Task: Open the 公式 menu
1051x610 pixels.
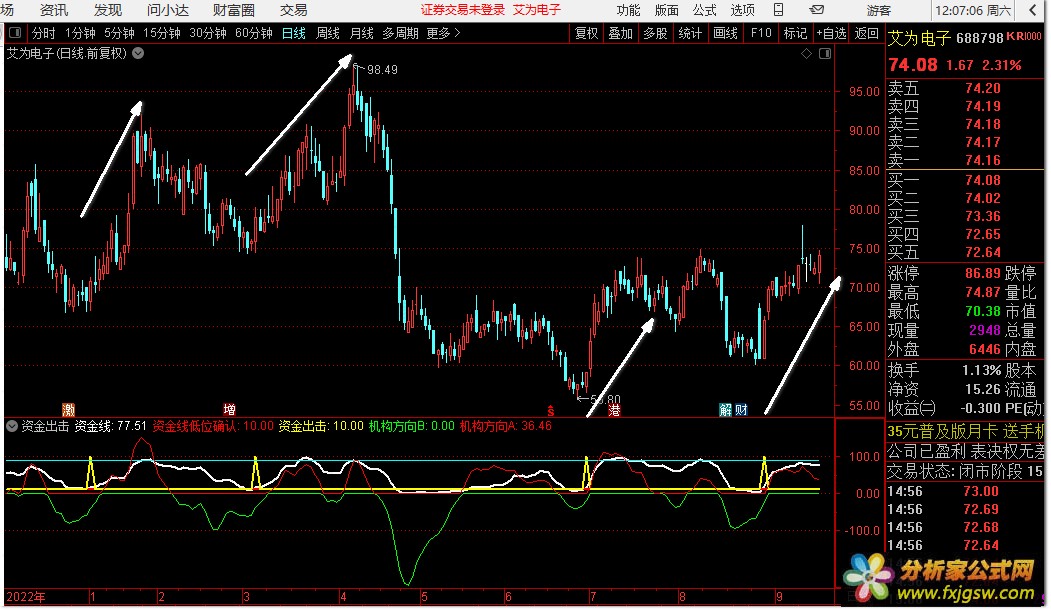Action: click(704, 10)
